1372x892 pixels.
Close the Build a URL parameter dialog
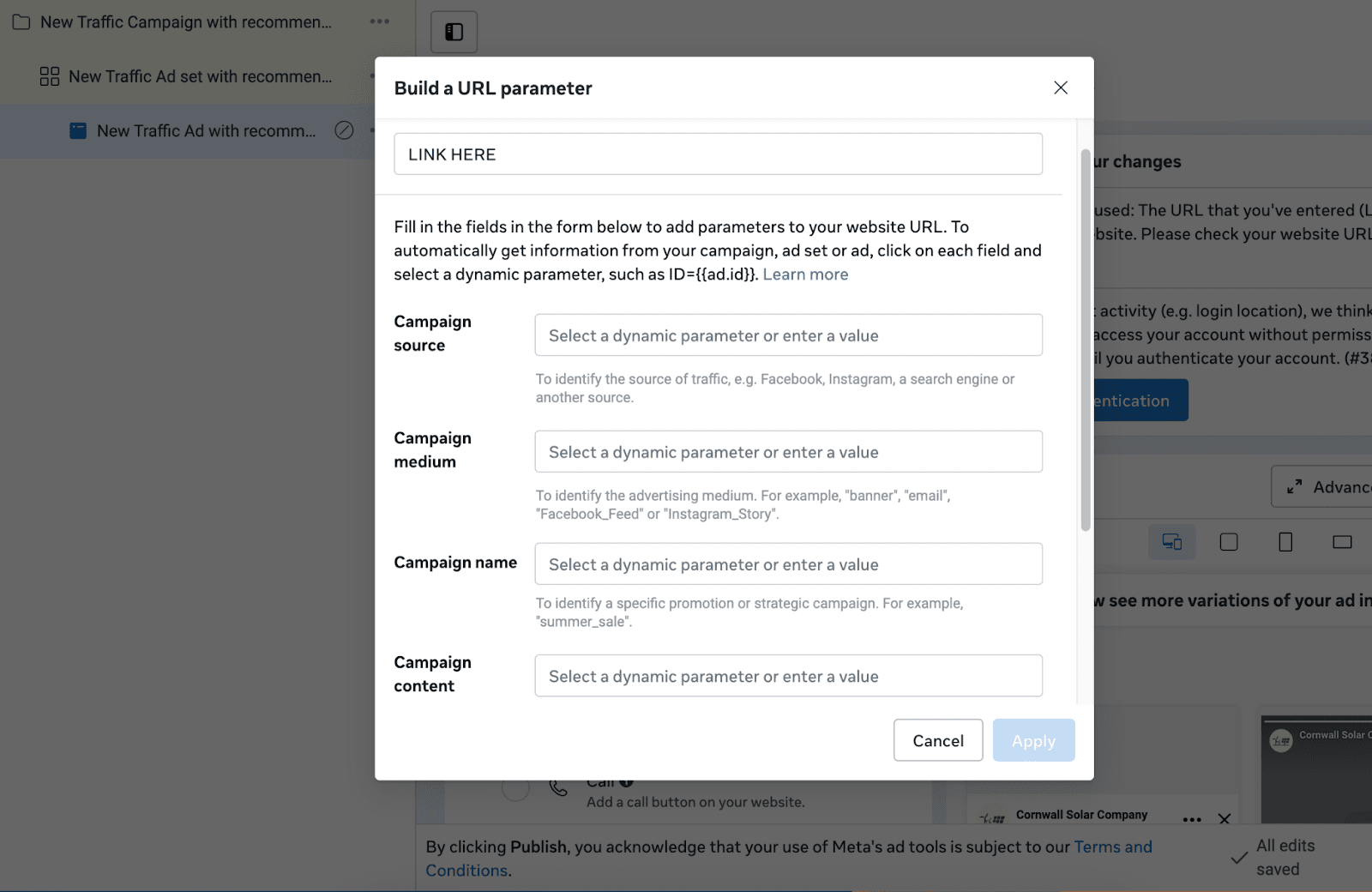(1061, 87)
